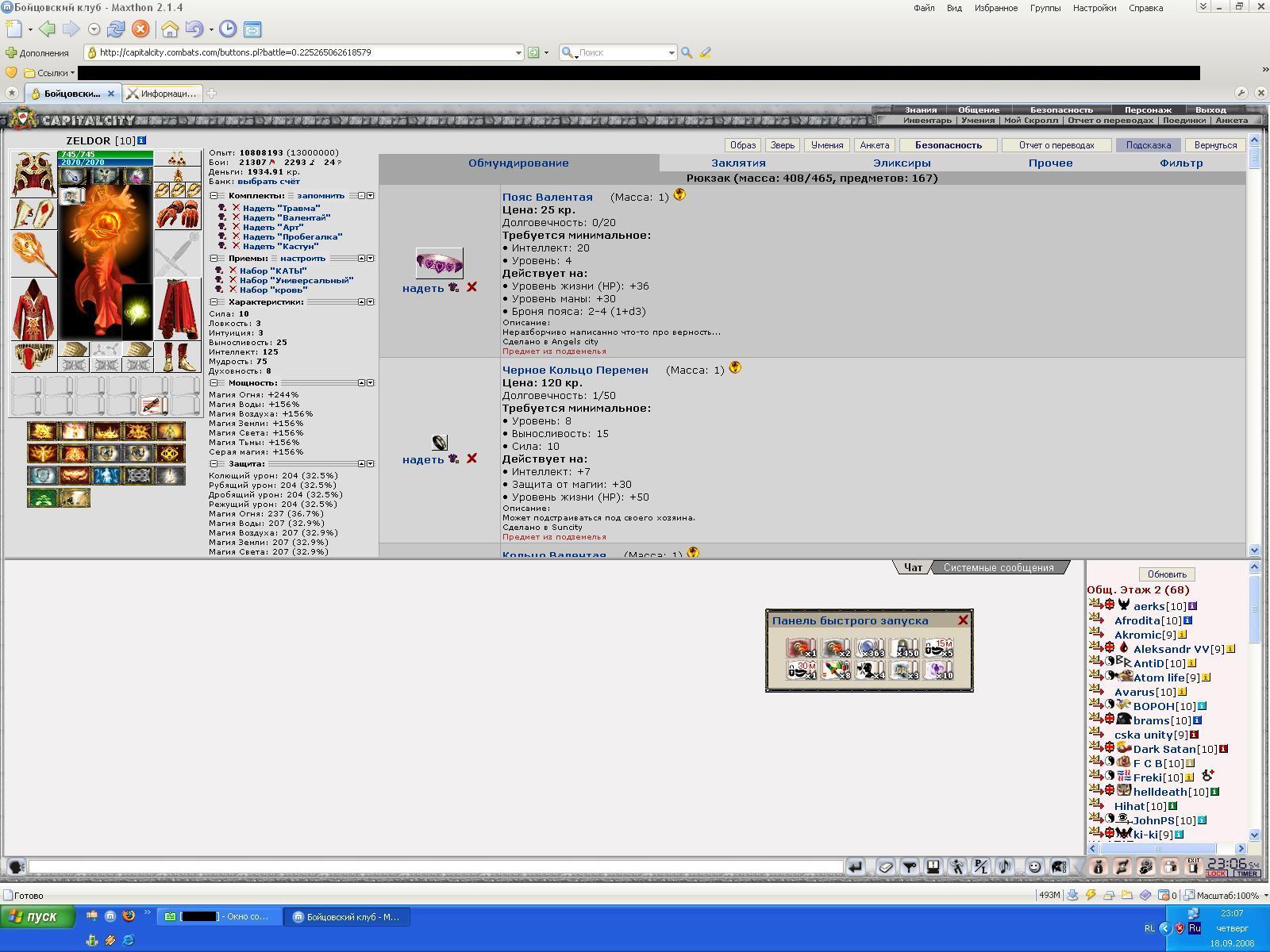
Task: Click the Пояс Валентая belt item image
Action: tap(439, 263)
